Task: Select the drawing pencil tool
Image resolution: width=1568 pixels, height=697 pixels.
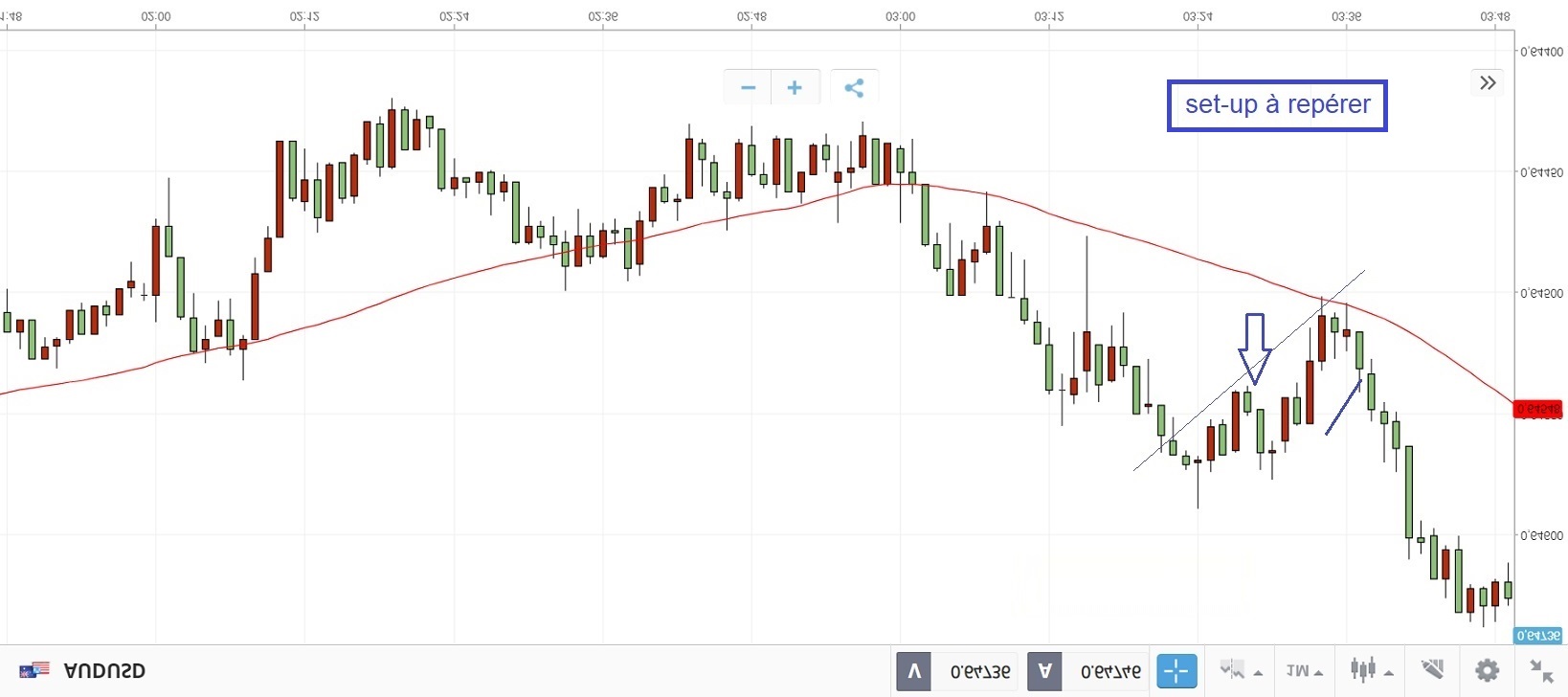Action: point(1432,669)
